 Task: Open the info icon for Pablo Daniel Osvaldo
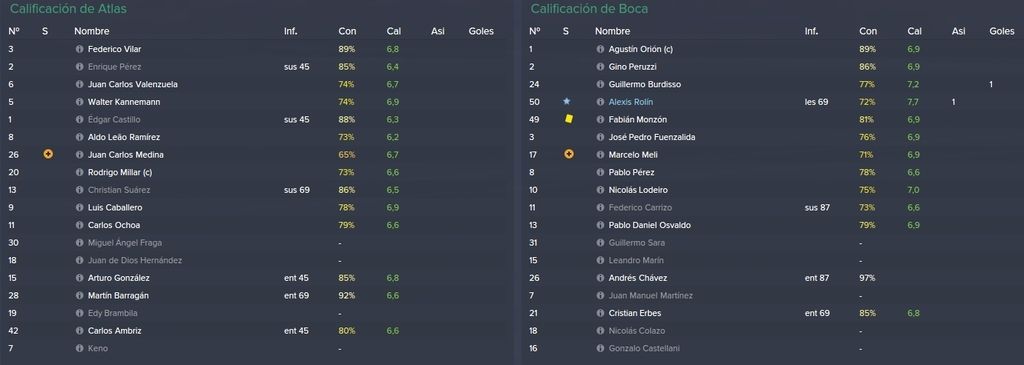coord(600,225)
